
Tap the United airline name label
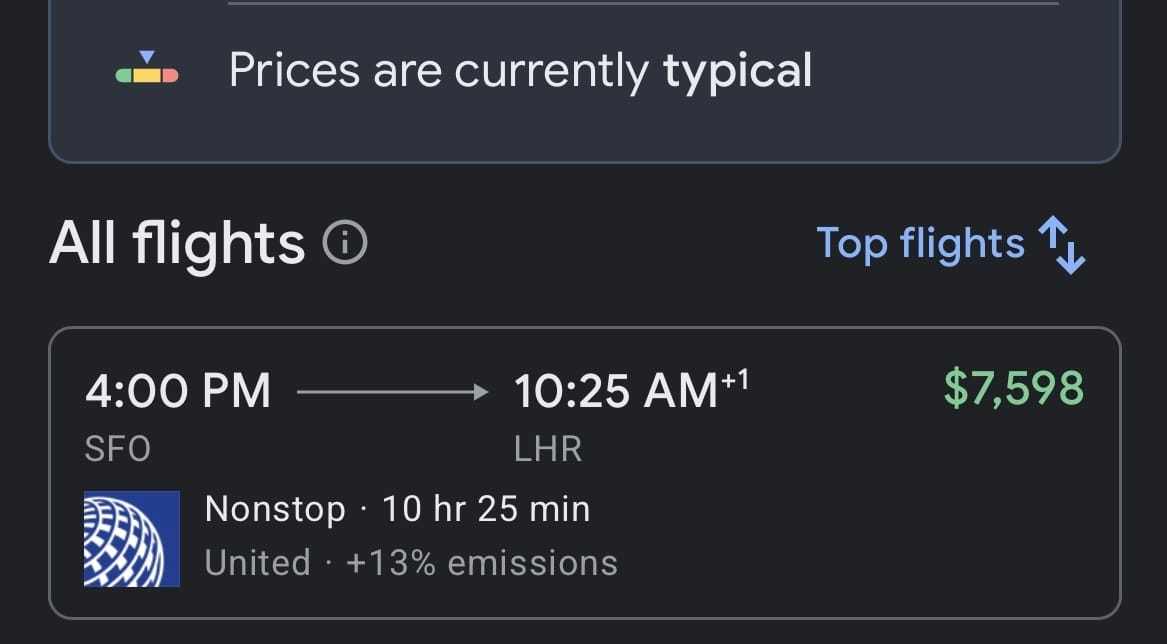(258, 563)
